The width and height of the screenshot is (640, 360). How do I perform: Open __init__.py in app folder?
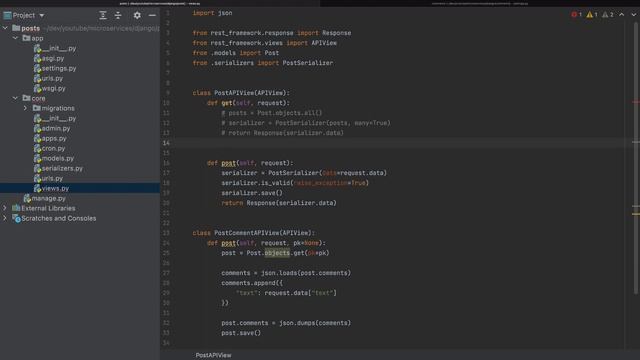tap(55, 48)
